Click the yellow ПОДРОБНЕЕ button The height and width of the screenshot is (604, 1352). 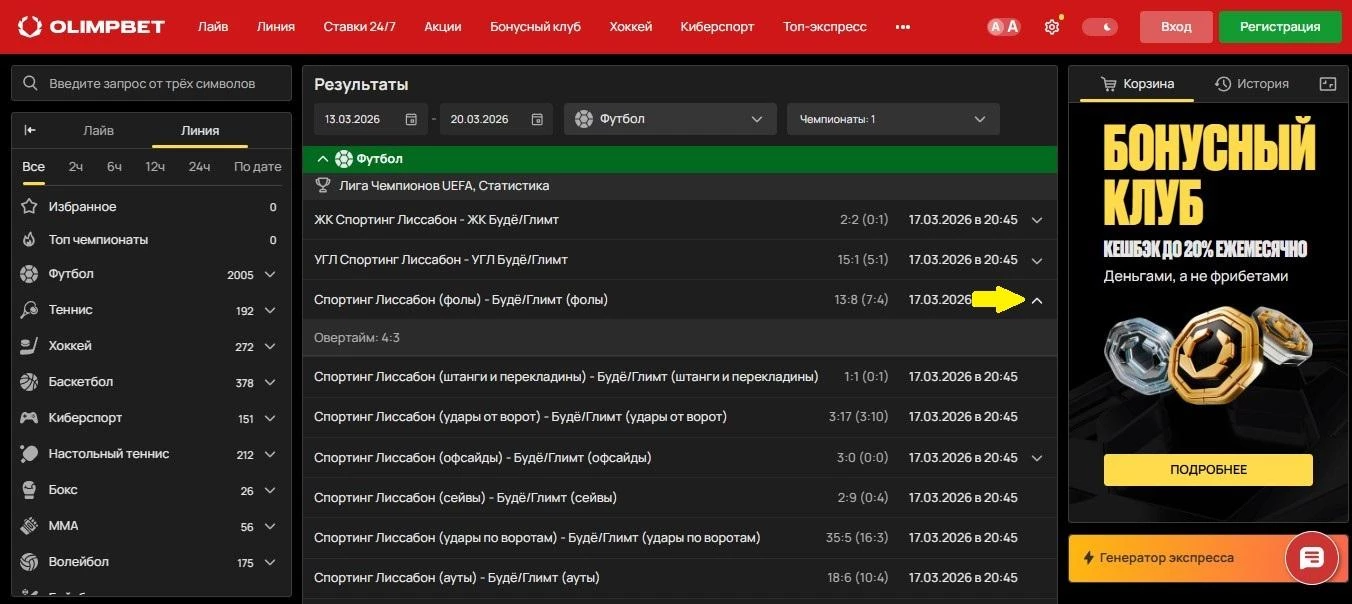click(1206, 469)
